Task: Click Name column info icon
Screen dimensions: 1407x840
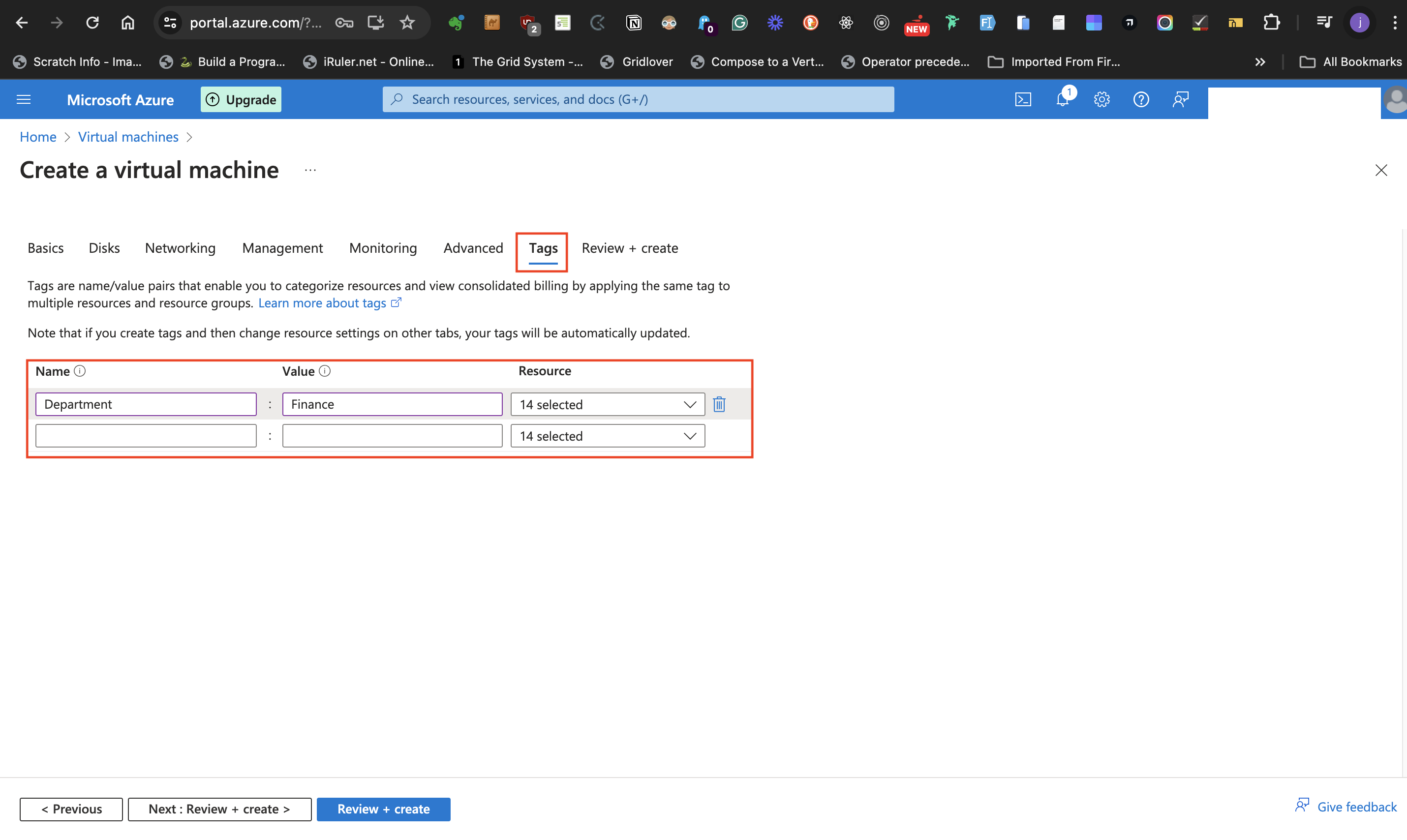Action: coord(80,371)
